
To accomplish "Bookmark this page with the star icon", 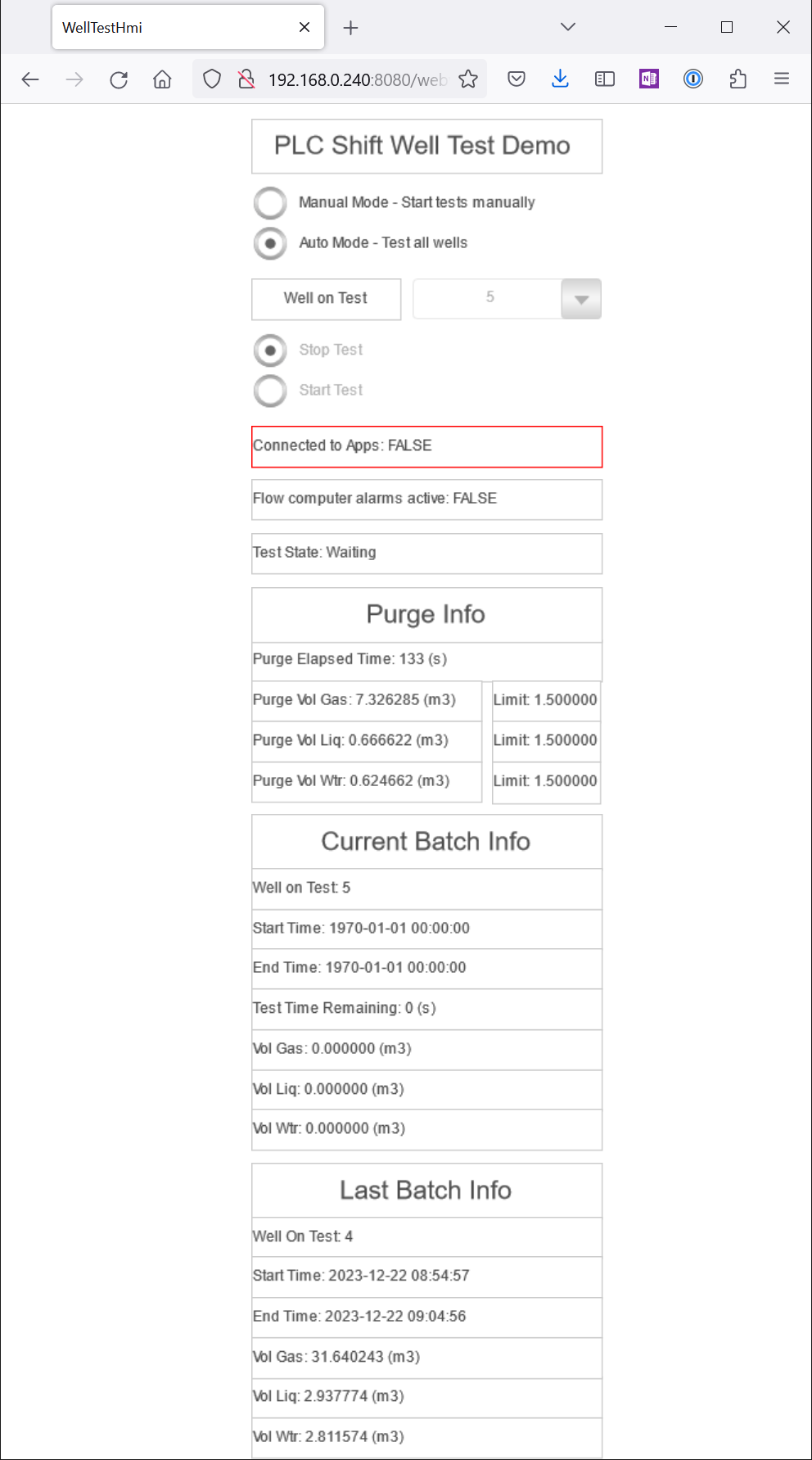I will (x=468, y=79).
